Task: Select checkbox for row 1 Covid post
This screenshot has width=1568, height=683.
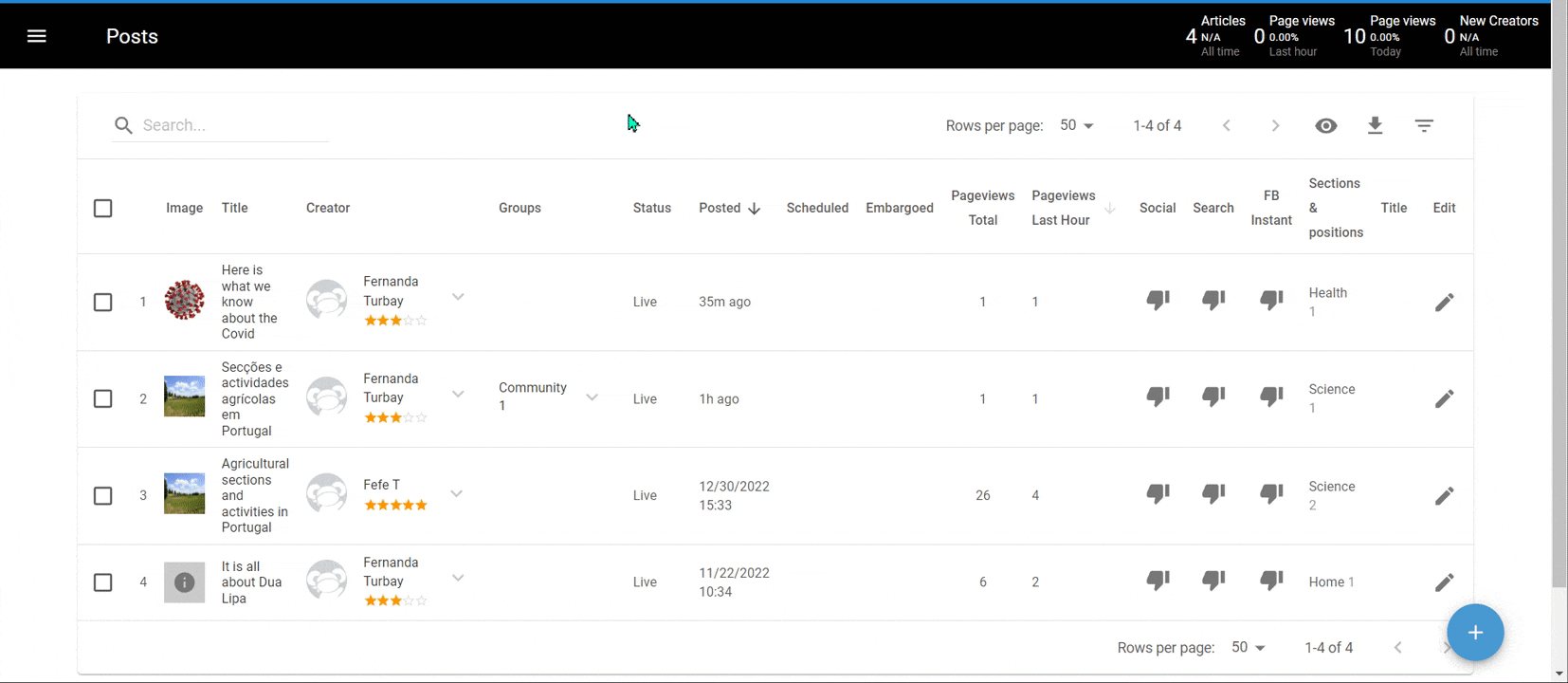Action: pyautogui.click(x=103, y=303)
